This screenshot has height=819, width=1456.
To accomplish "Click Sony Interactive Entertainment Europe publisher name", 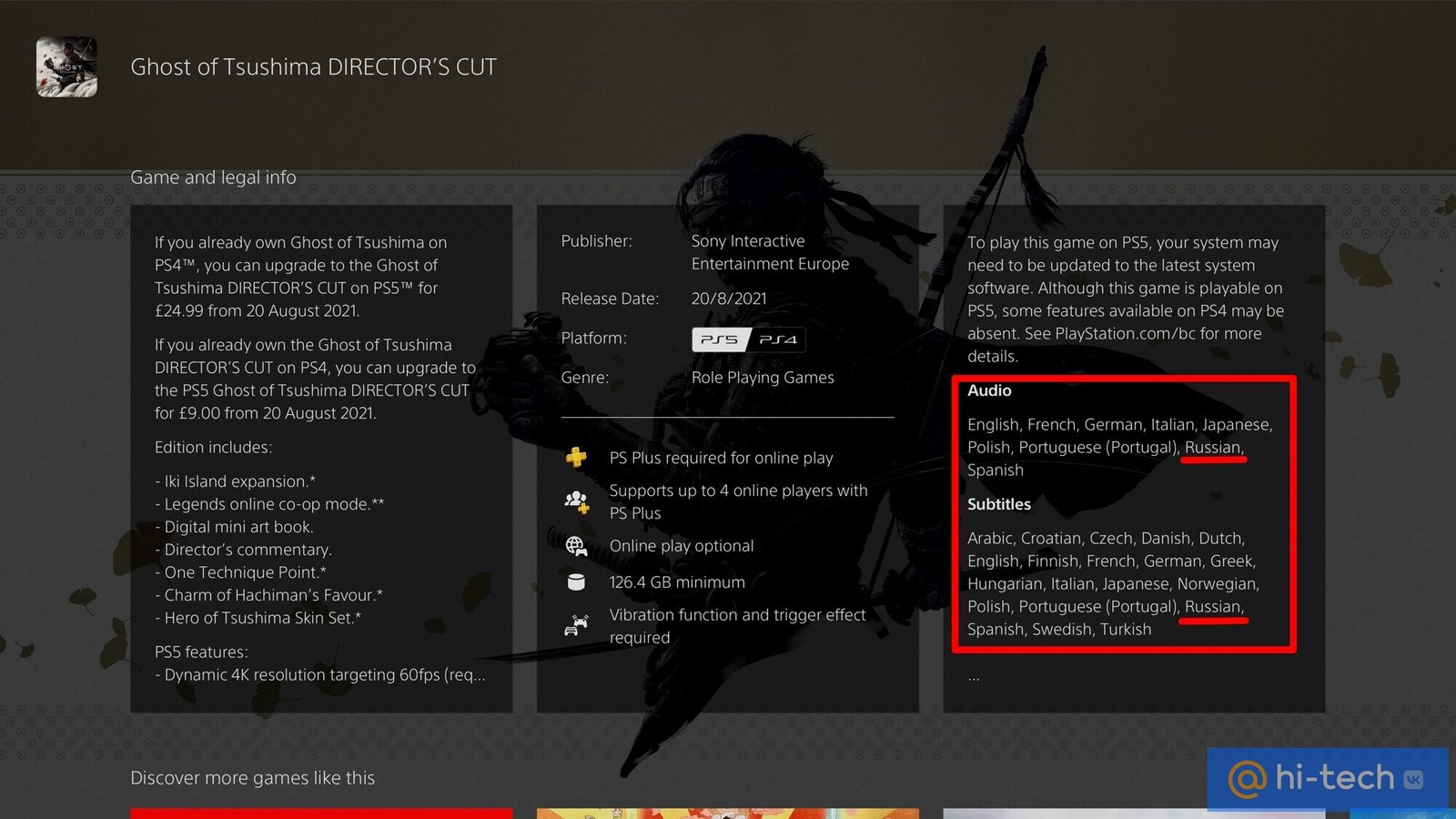I will (770, 253).
